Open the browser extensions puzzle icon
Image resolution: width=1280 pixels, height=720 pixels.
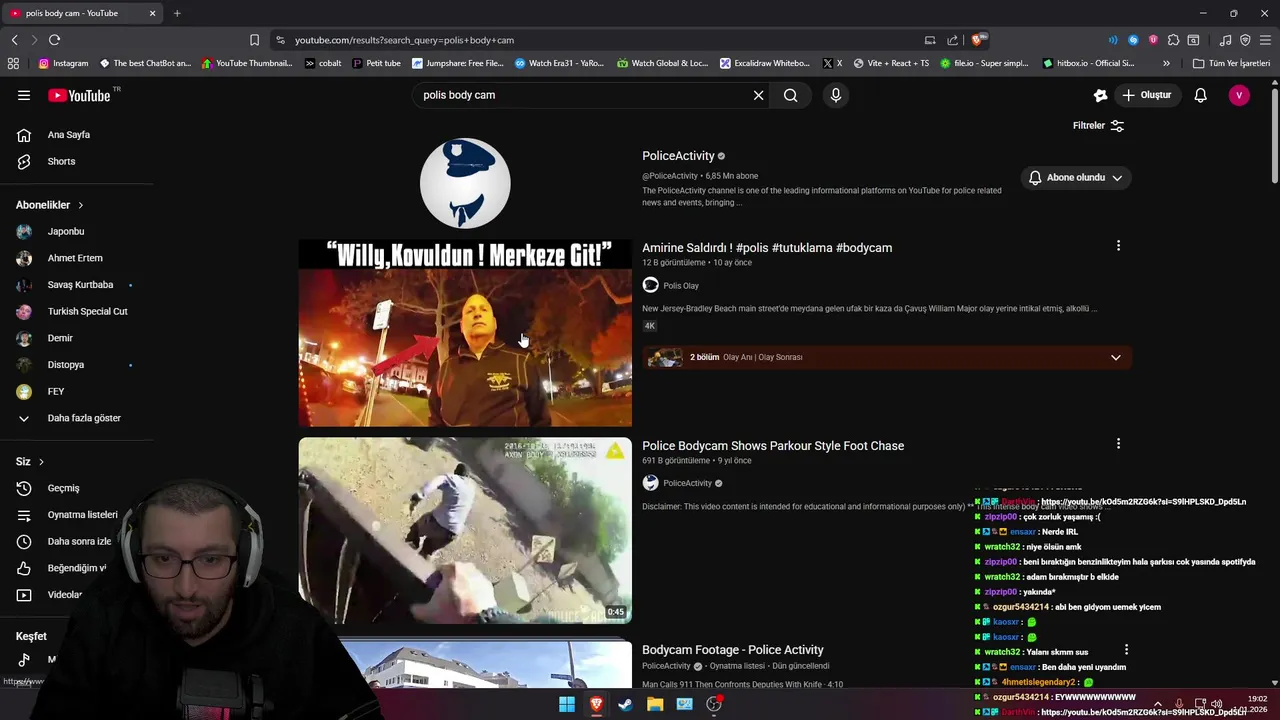click(1173, 40)
